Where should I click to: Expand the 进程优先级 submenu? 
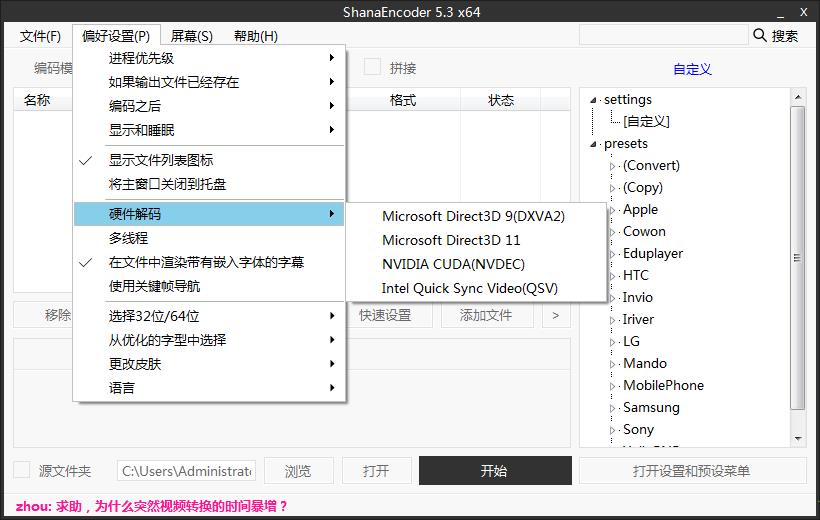pos(209,58)
